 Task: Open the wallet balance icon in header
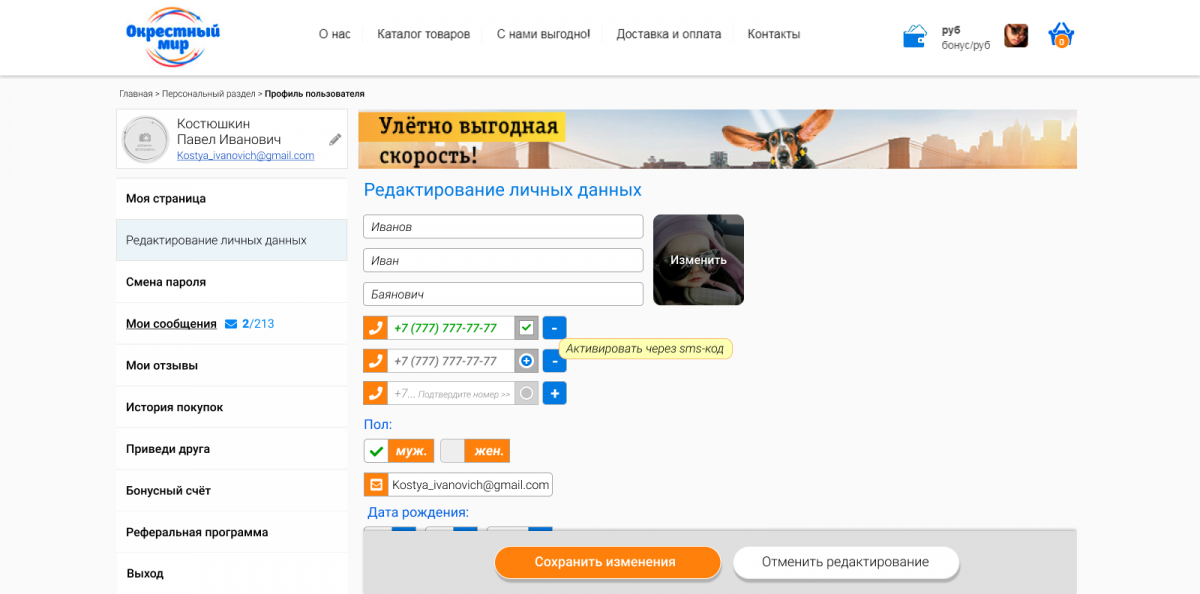(x=914, y=37)
